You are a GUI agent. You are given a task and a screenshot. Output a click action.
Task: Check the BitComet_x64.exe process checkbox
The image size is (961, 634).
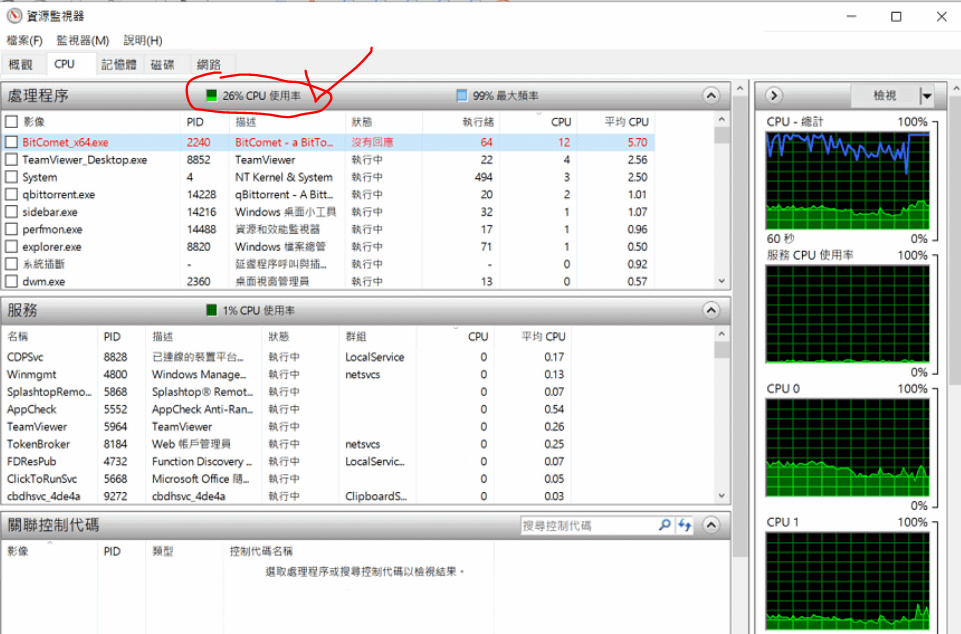tap(12, 142)
